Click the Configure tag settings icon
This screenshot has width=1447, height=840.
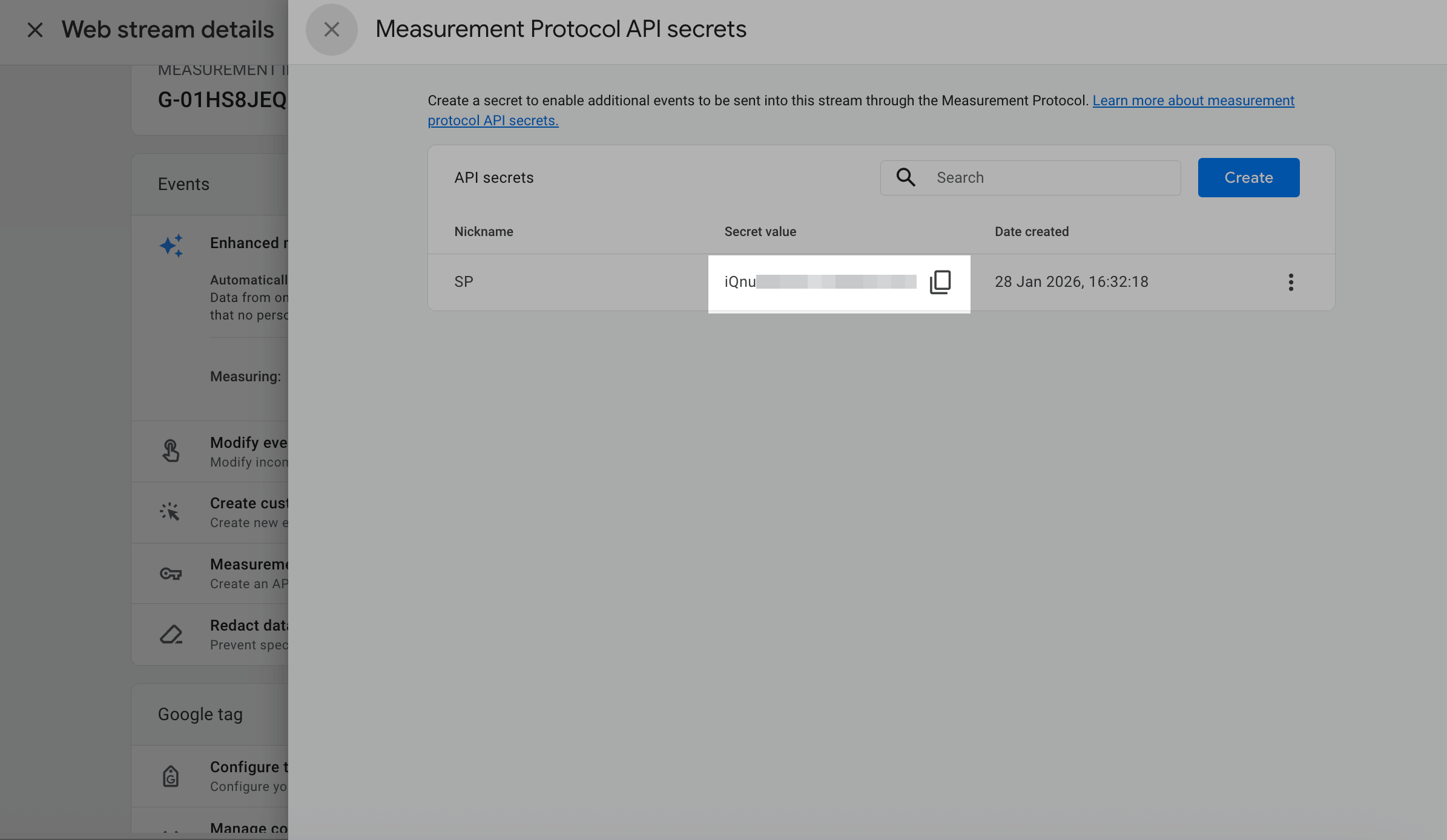[171, 776]
